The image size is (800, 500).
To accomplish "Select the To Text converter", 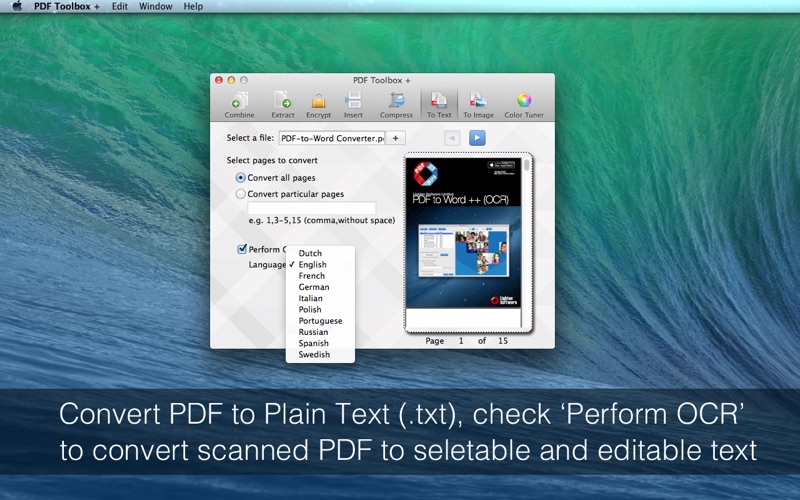I will click(x=439, y=105).
